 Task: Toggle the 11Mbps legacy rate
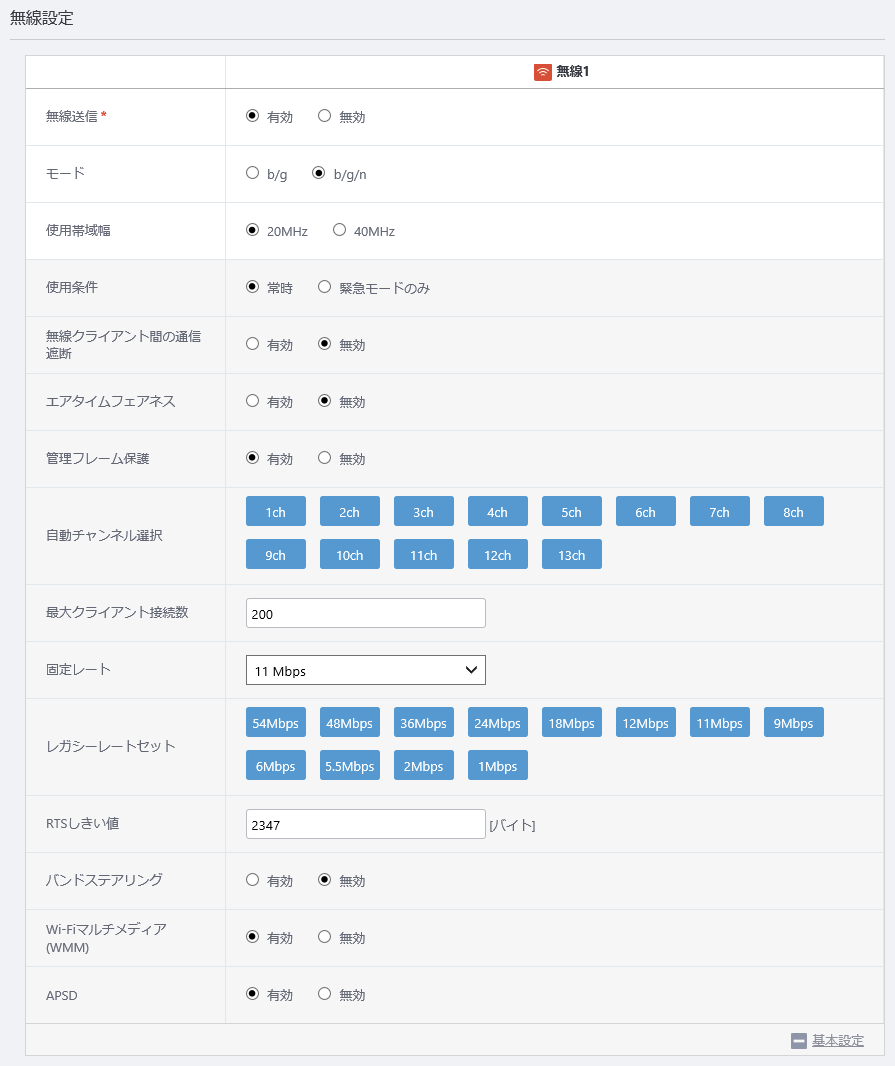[720, 722]
